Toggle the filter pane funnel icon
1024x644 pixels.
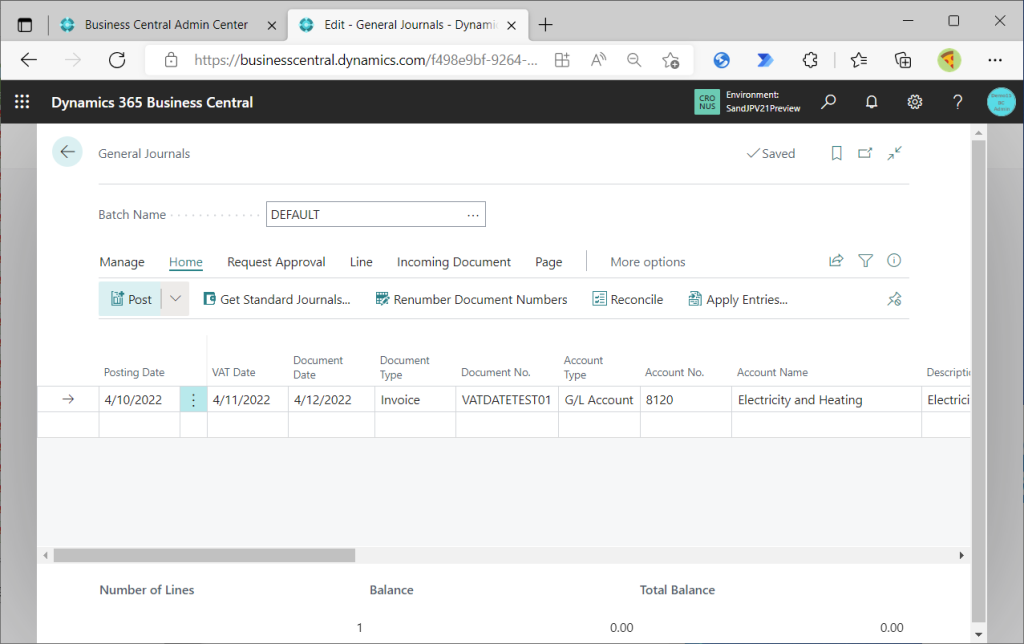865,261
